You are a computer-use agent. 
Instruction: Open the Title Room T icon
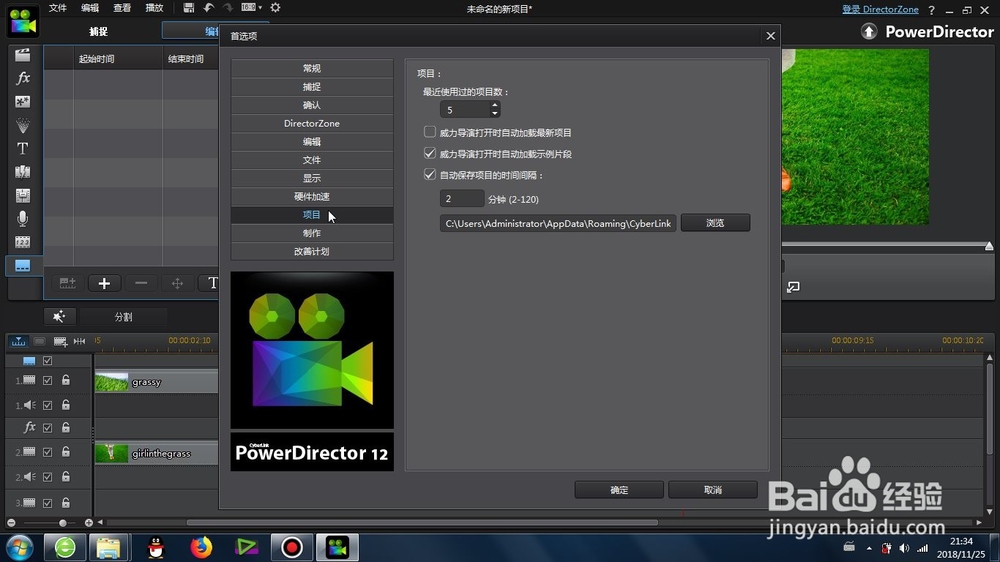coord(22,149)
